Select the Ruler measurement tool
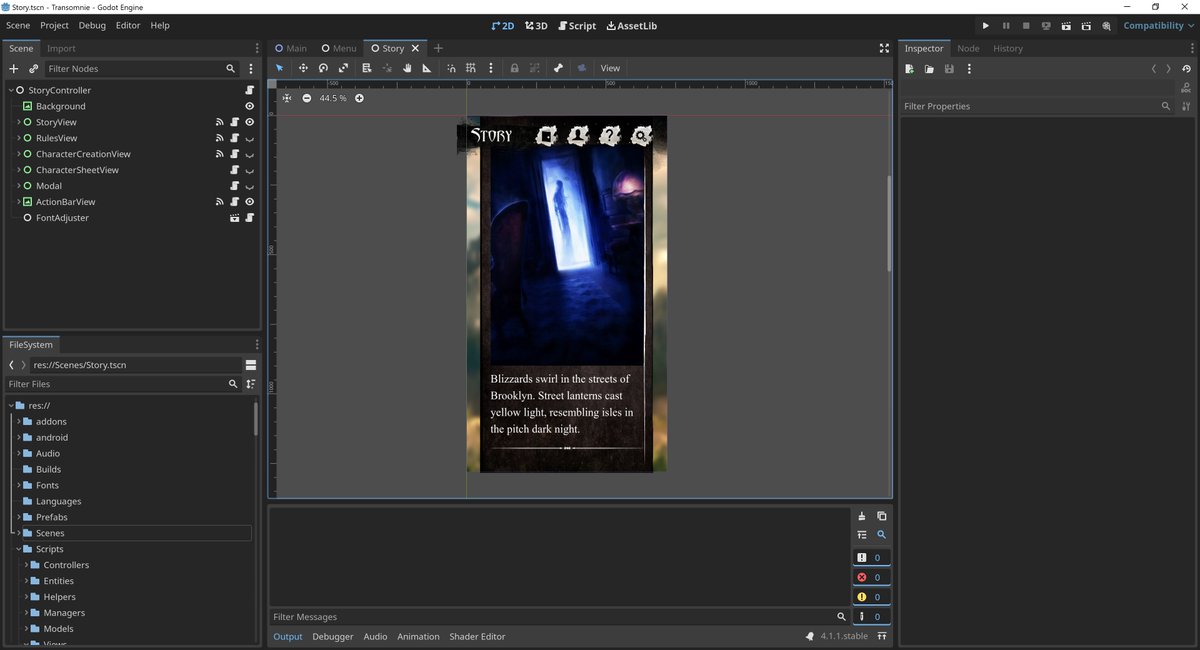Screen dimensions: 1200x650 click(427, 68)
